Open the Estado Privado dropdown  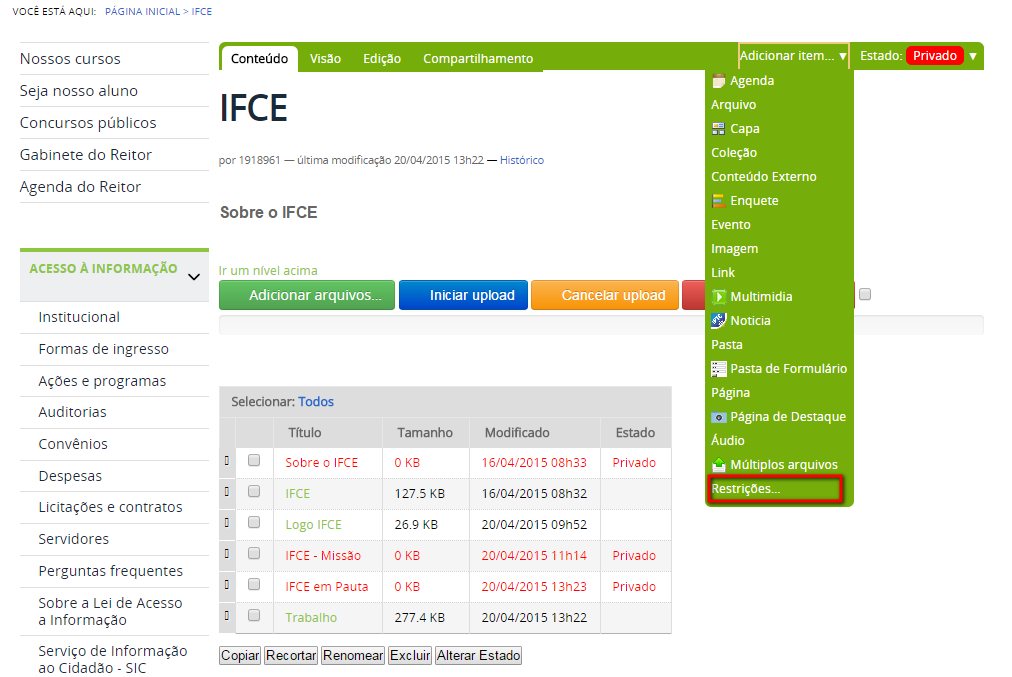(x=918, y=56)
